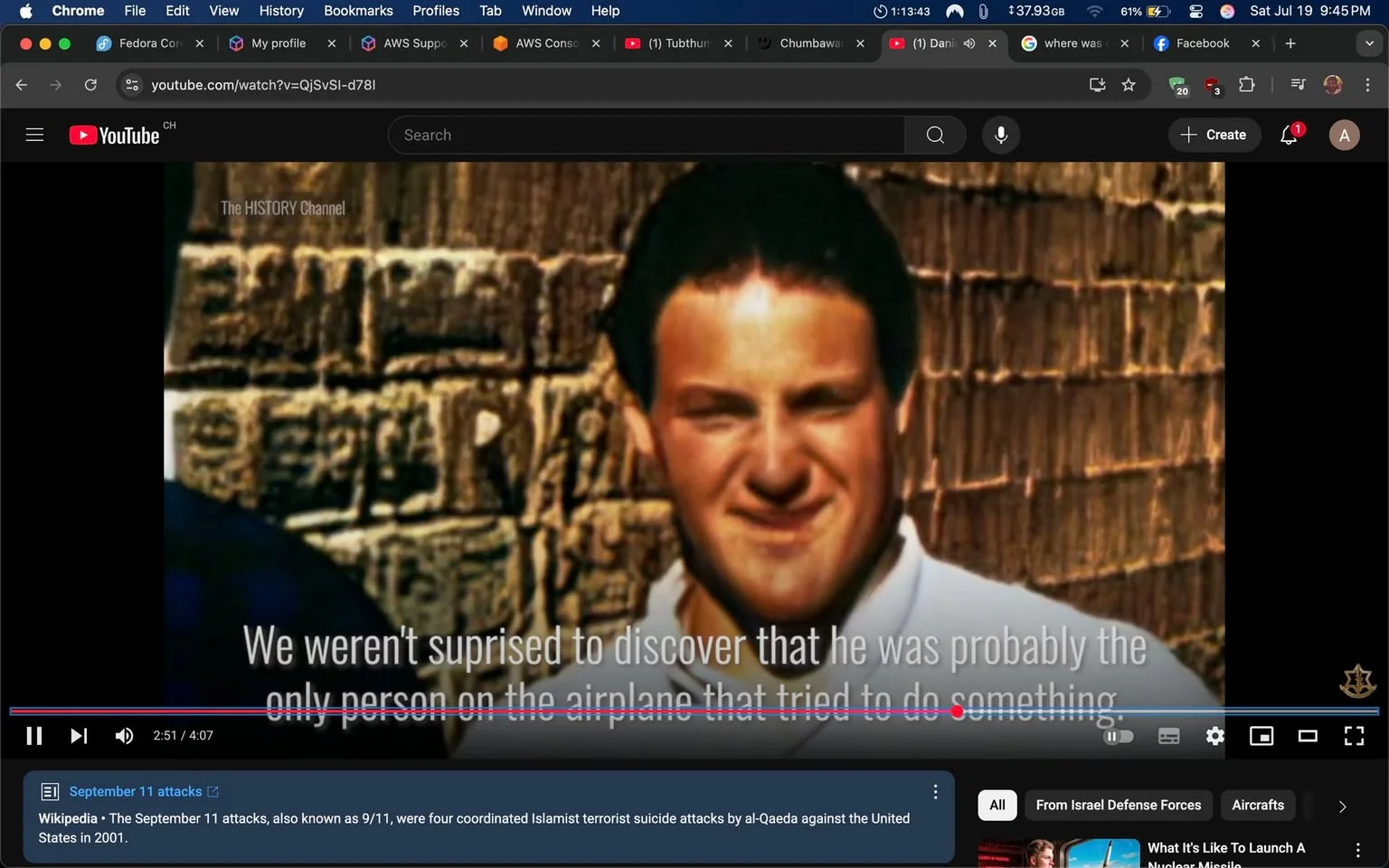Pause the video playback
Screen dimensions: 1389x868
click(34, 736)
